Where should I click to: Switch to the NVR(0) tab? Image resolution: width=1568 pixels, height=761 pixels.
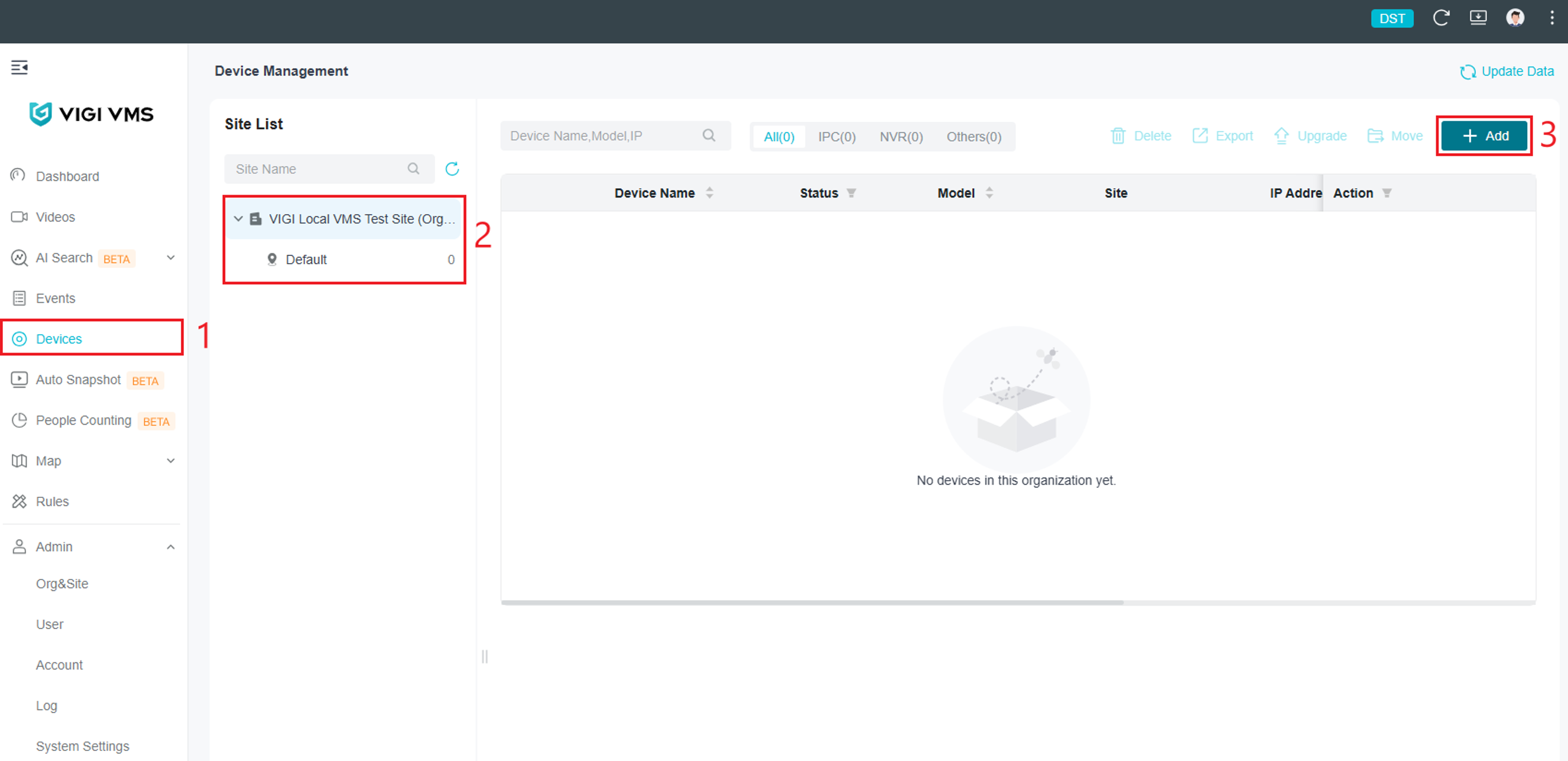tap(901, 137)
